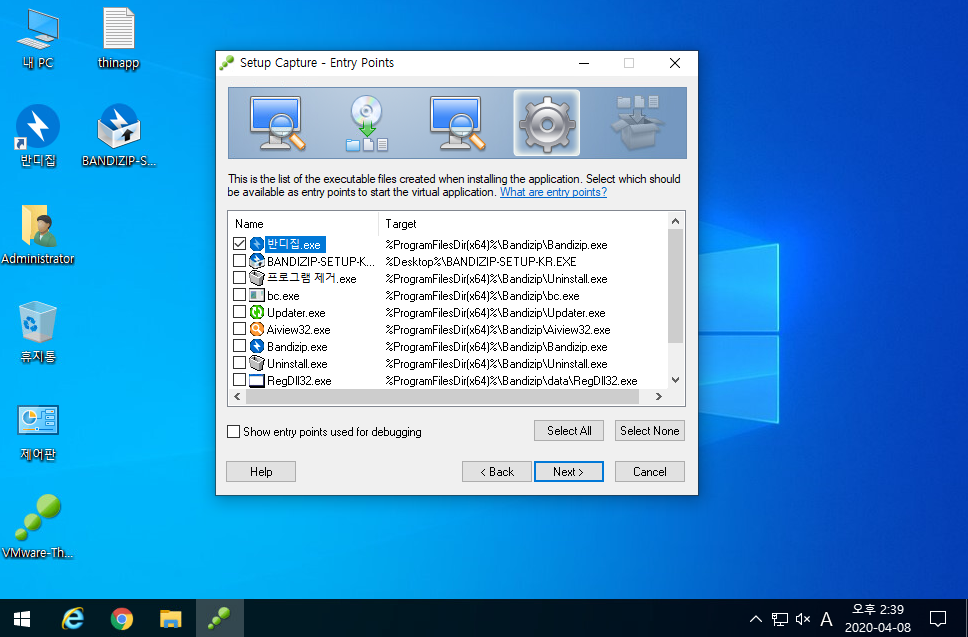The image size is (968, 637).
Task: Check the Aiview32.exe entry point
Action: pos(240,329)
